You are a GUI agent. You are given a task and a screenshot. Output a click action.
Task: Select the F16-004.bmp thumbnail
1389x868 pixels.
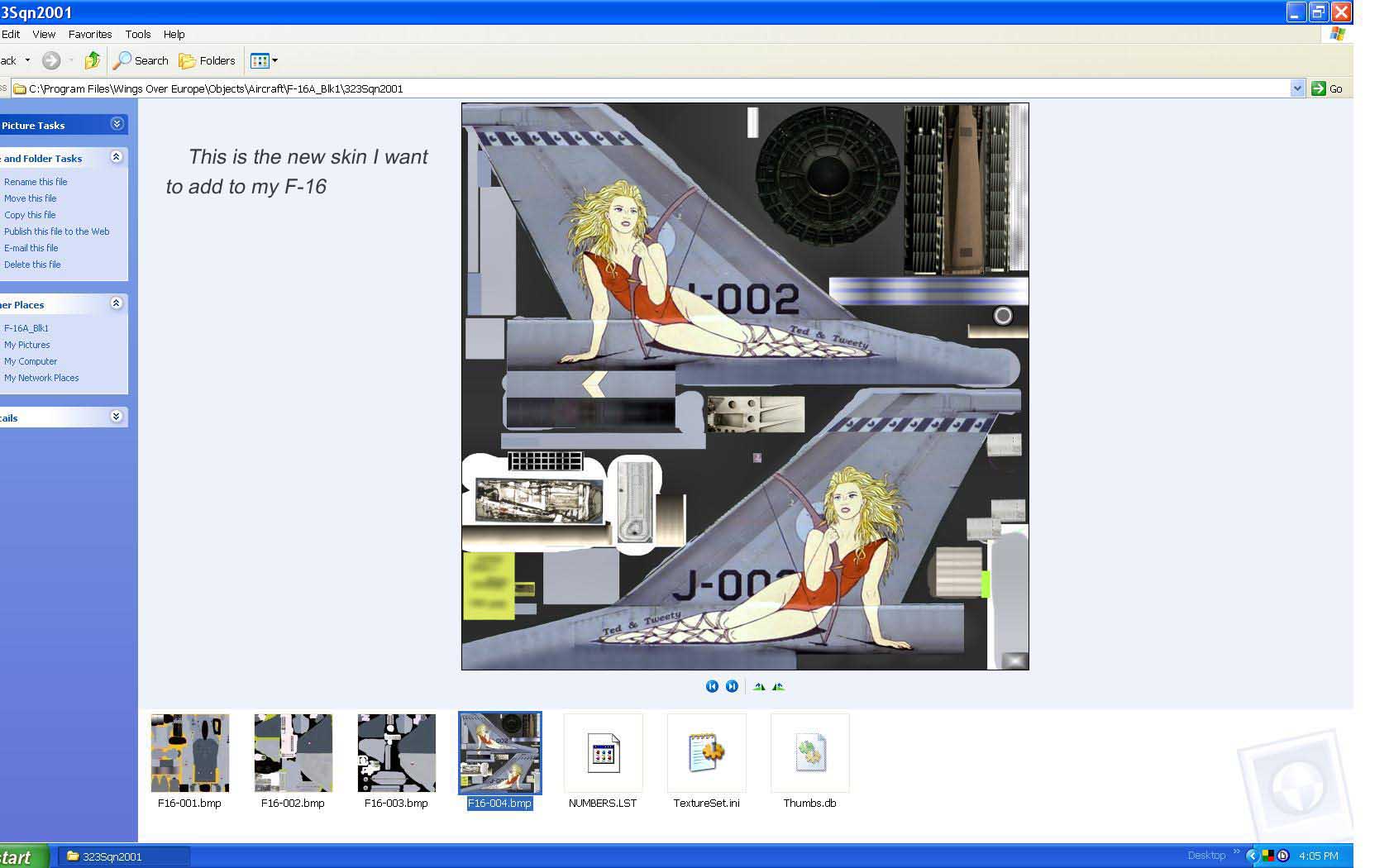(500, 753)
